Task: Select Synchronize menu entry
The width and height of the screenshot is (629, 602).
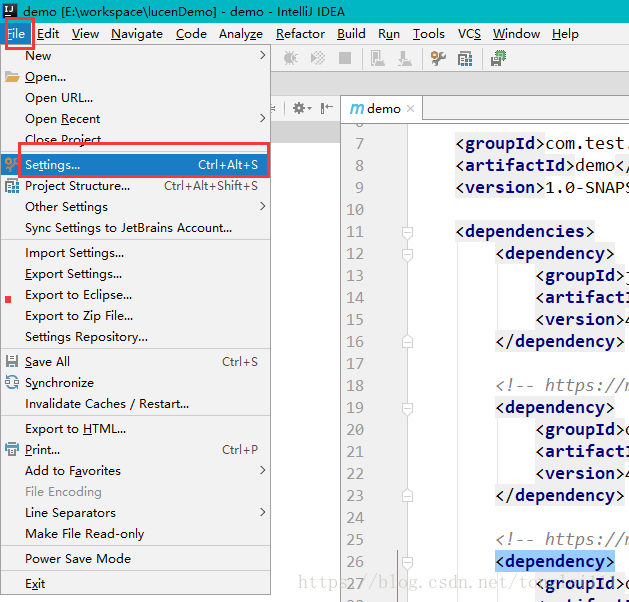Action: click(136, 383)
